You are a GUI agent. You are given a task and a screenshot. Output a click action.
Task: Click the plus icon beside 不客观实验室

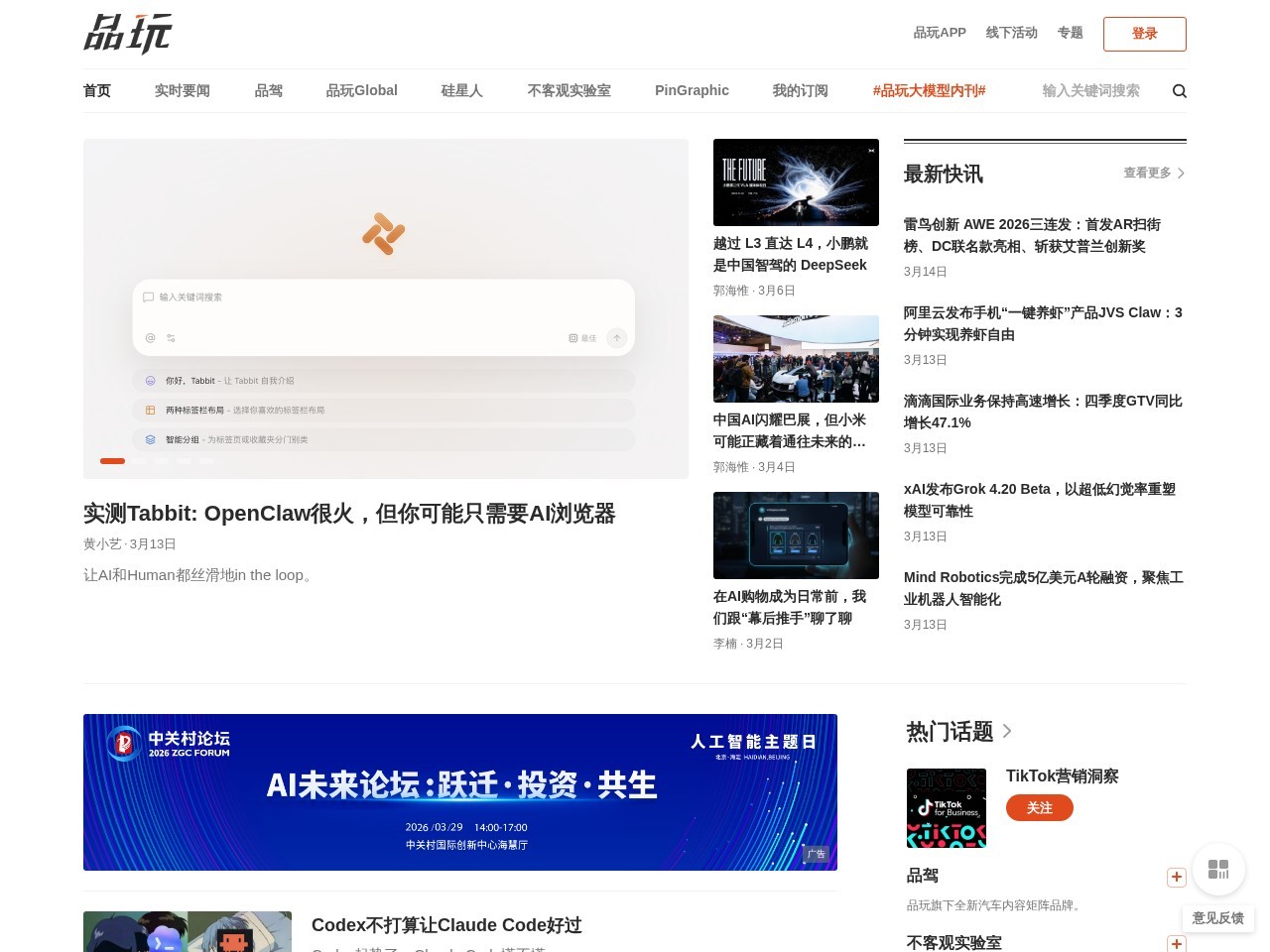[1177, 943]
